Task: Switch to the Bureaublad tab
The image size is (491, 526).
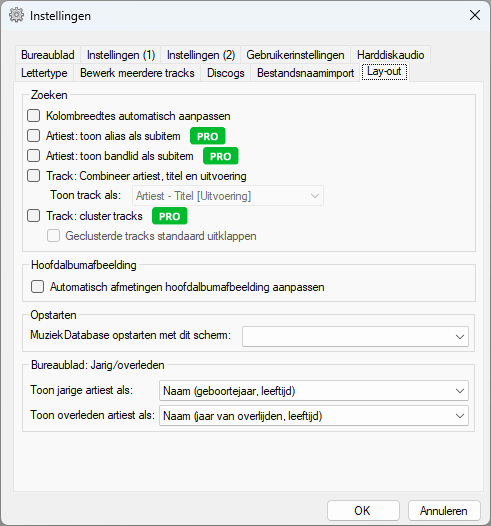Action: pyautogui.click(x=48, y=55)
